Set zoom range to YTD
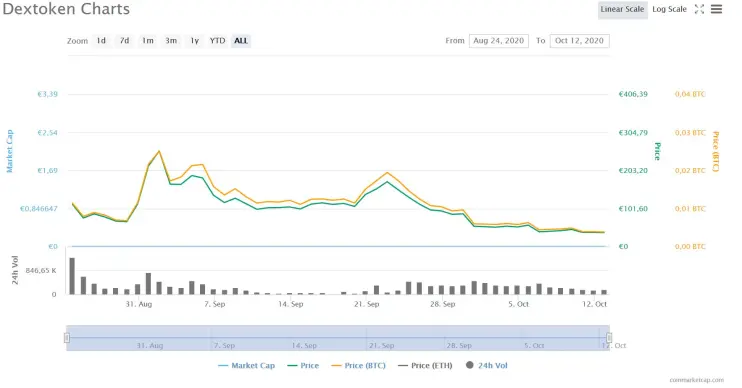Viewport: 742px width, 388px height. [x=218, y=41]
